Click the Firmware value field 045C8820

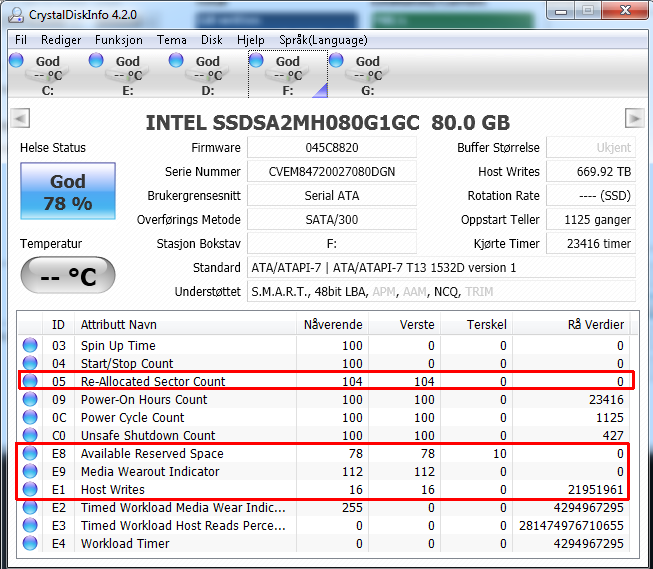click(x=332, y=147)
